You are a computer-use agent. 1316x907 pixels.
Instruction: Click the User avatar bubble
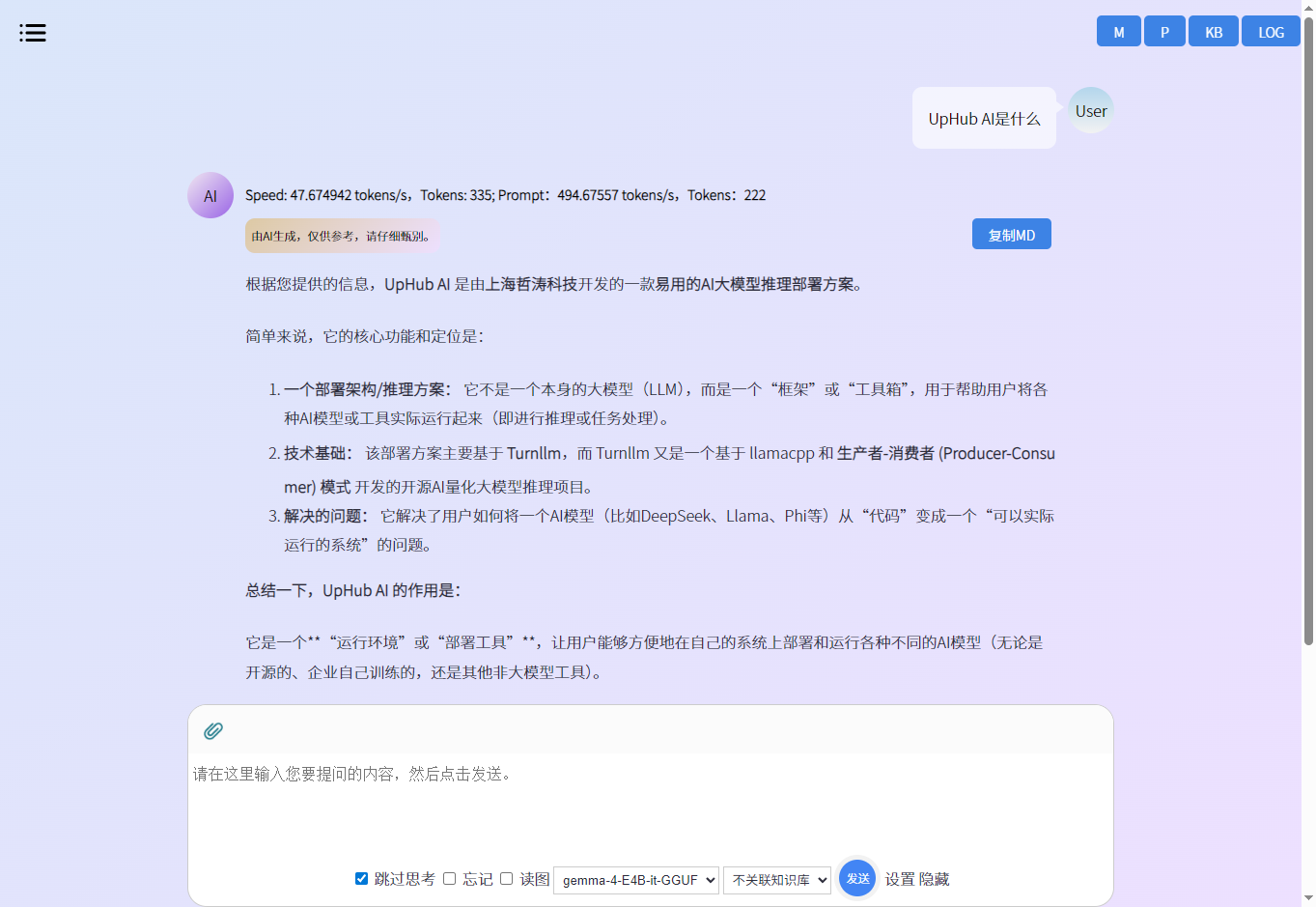point(1090,110)
